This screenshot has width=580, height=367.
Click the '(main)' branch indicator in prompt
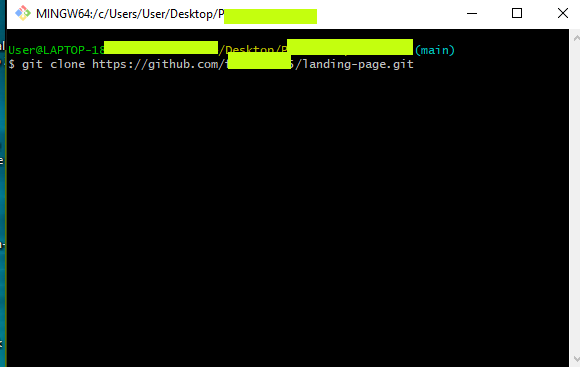435,50
